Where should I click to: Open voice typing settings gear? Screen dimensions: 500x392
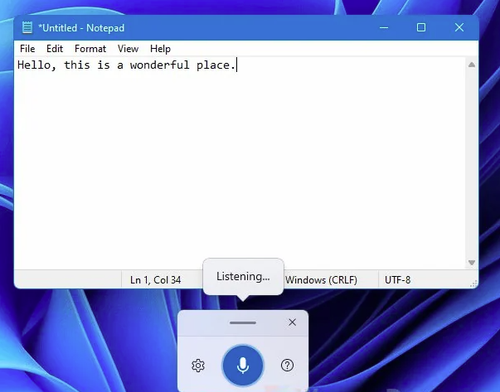[198, 365]
